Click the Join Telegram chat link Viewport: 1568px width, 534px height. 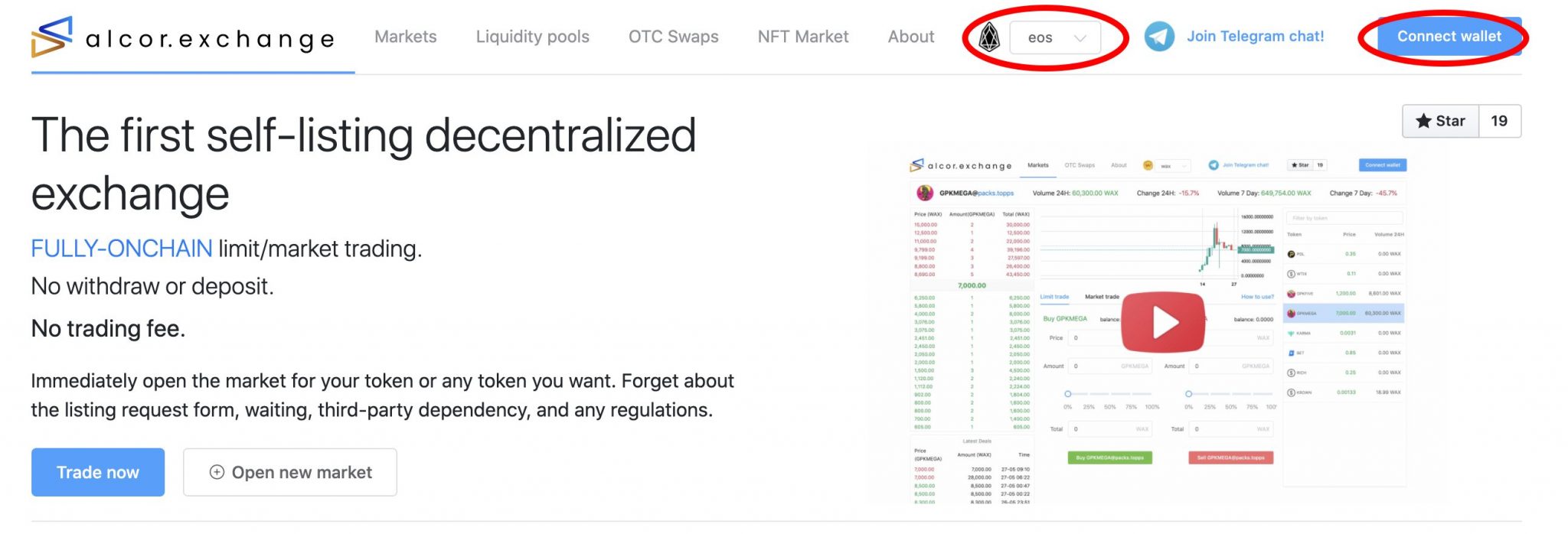click(x=1255, y=35)
